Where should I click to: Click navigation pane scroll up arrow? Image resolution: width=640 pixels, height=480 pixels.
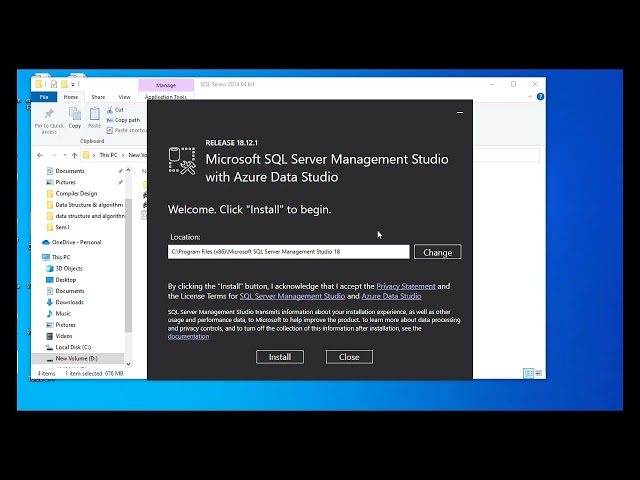129,169
